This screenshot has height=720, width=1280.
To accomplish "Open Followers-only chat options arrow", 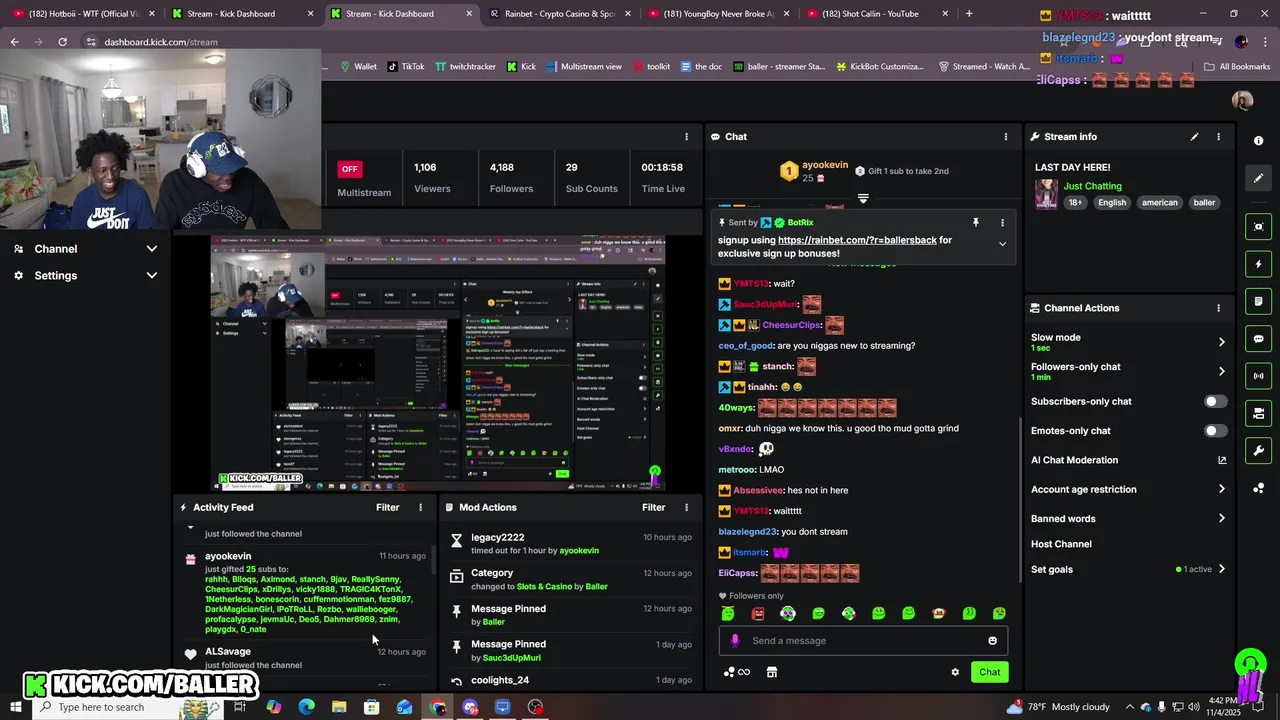I will [x=1221, y=371].
